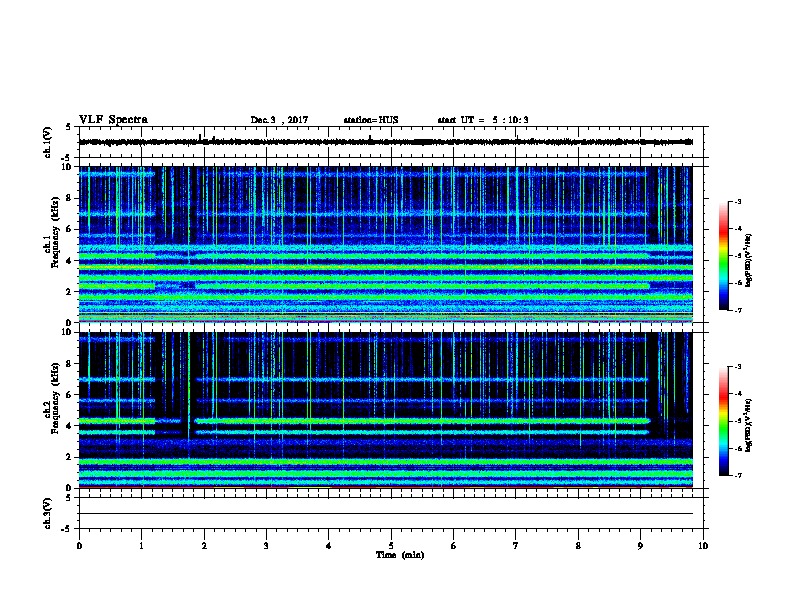Viewport: 792px width, 612px height.
Task: Click the "ch.1(V)" waveform axis label
Action: pos(47,142)
